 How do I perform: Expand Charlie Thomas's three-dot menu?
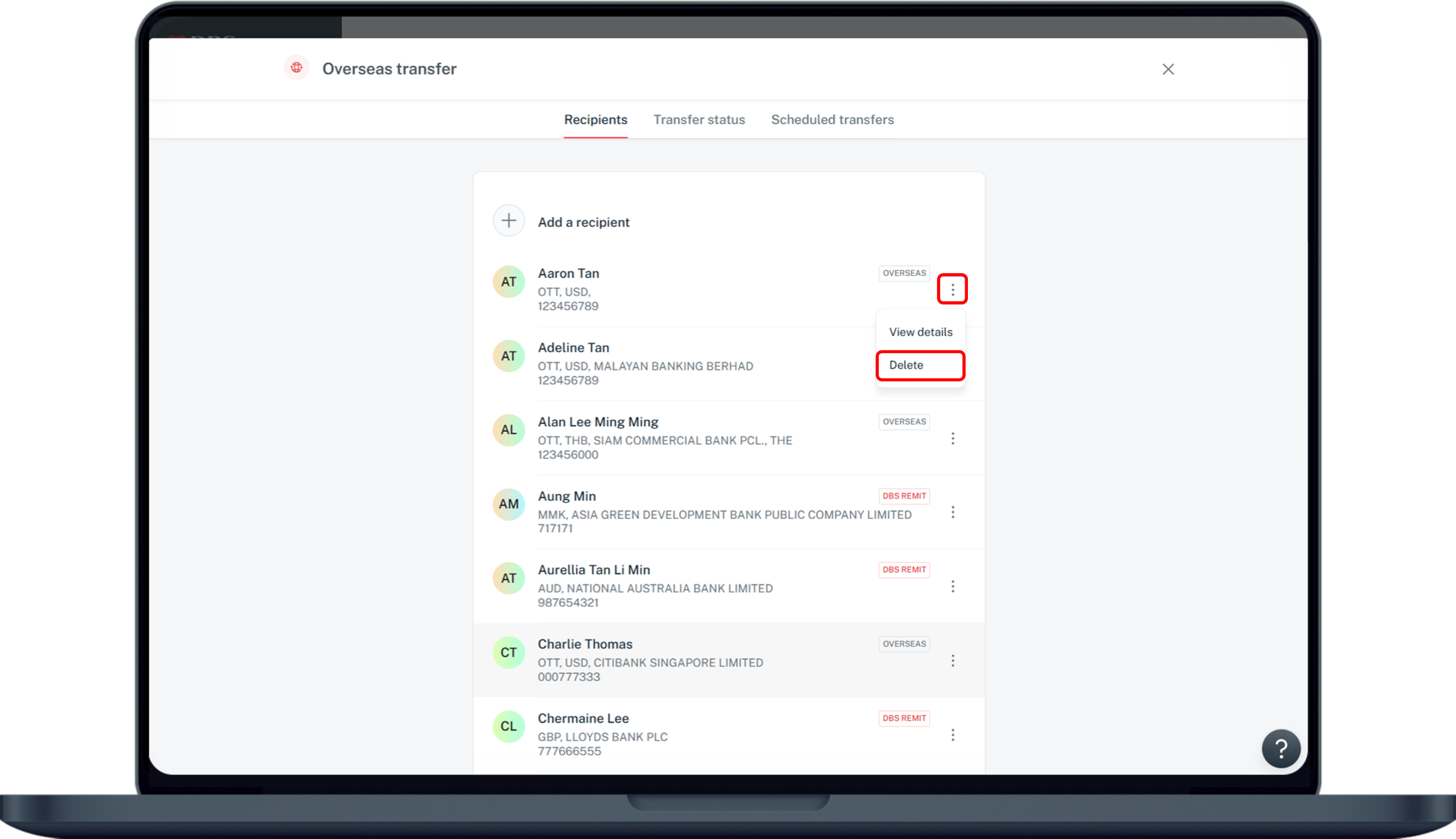tap(953, 660)
